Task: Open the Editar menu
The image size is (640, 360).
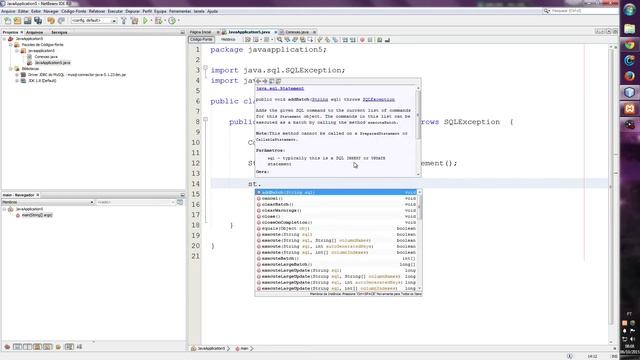Action: (23, 11)
